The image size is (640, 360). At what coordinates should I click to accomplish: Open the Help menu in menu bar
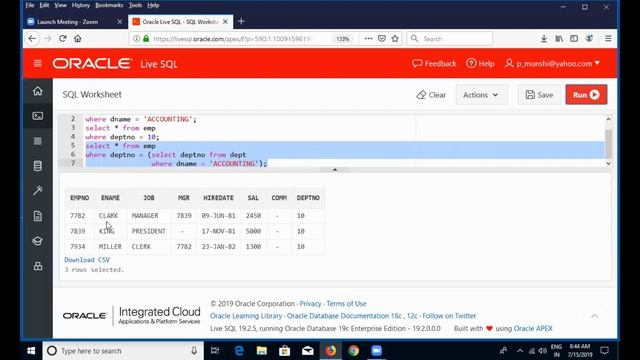153,5
